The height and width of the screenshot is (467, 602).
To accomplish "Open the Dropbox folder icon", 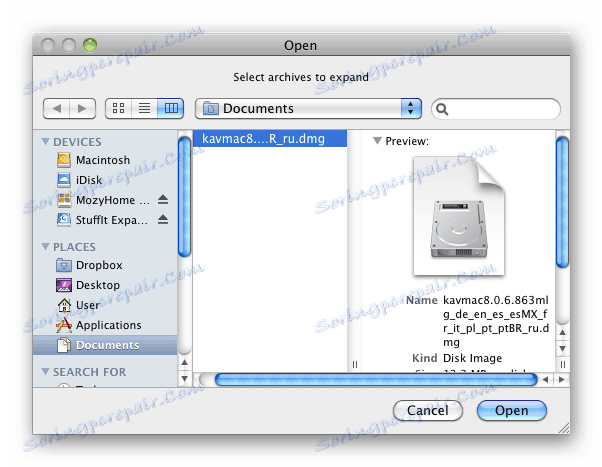I will click(64, 265).
